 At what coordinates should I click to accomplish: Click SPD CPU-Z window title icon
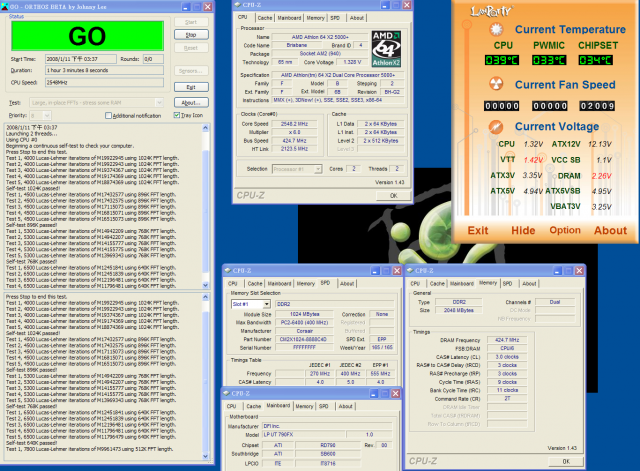click(228, 271)
